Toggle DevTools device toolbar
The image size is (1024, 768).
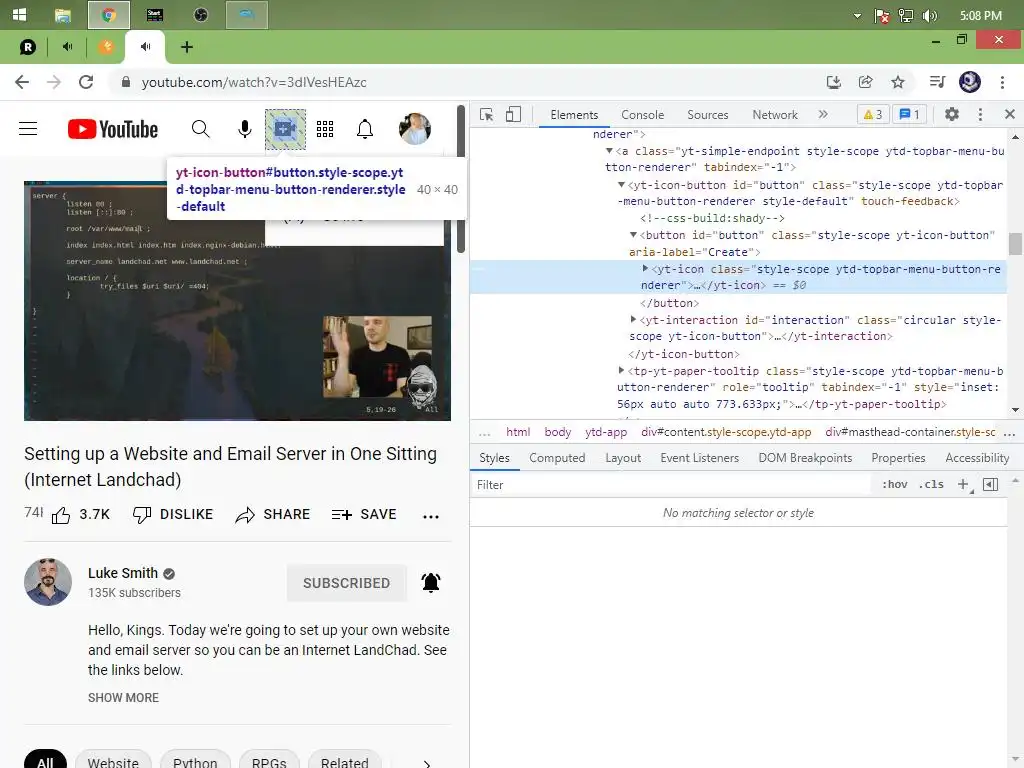(x=513, y=115)
